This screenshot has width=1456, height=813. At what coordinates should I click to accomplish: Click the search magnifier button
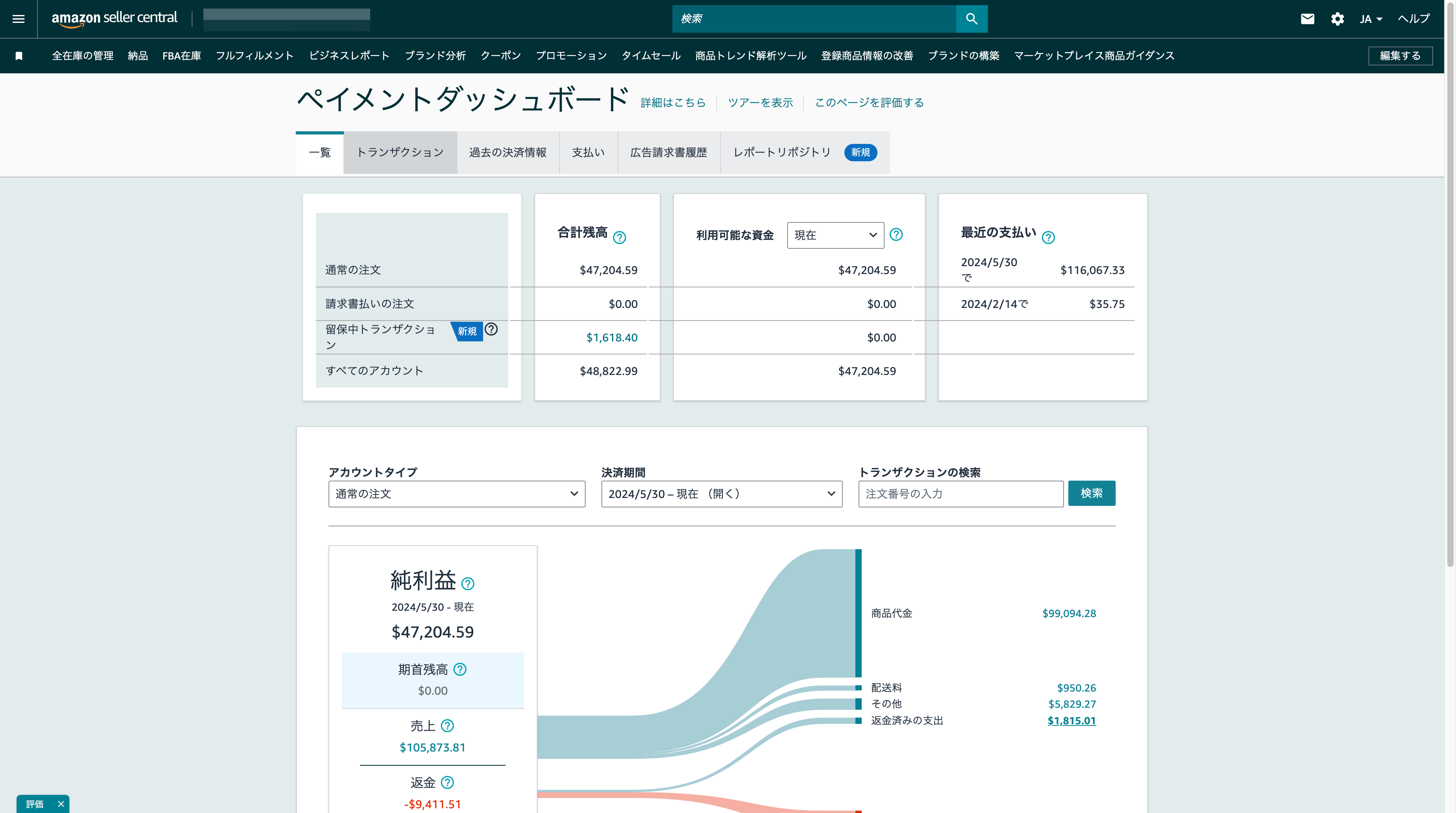pyautogui.click(x=971, y=19)
